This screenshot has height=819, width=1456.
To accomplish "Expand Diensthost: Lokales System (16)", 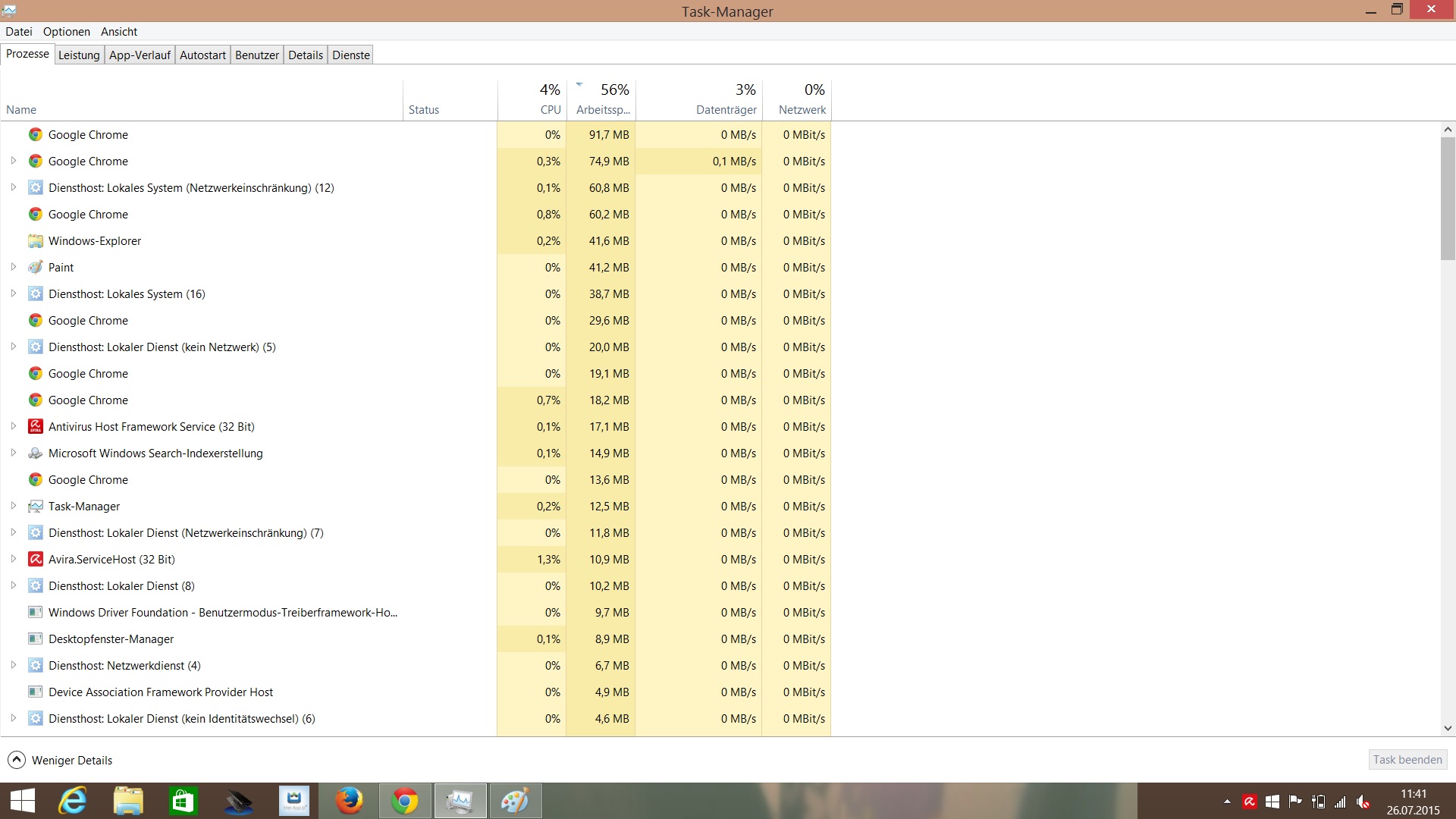I will click(x=13, y=293).
